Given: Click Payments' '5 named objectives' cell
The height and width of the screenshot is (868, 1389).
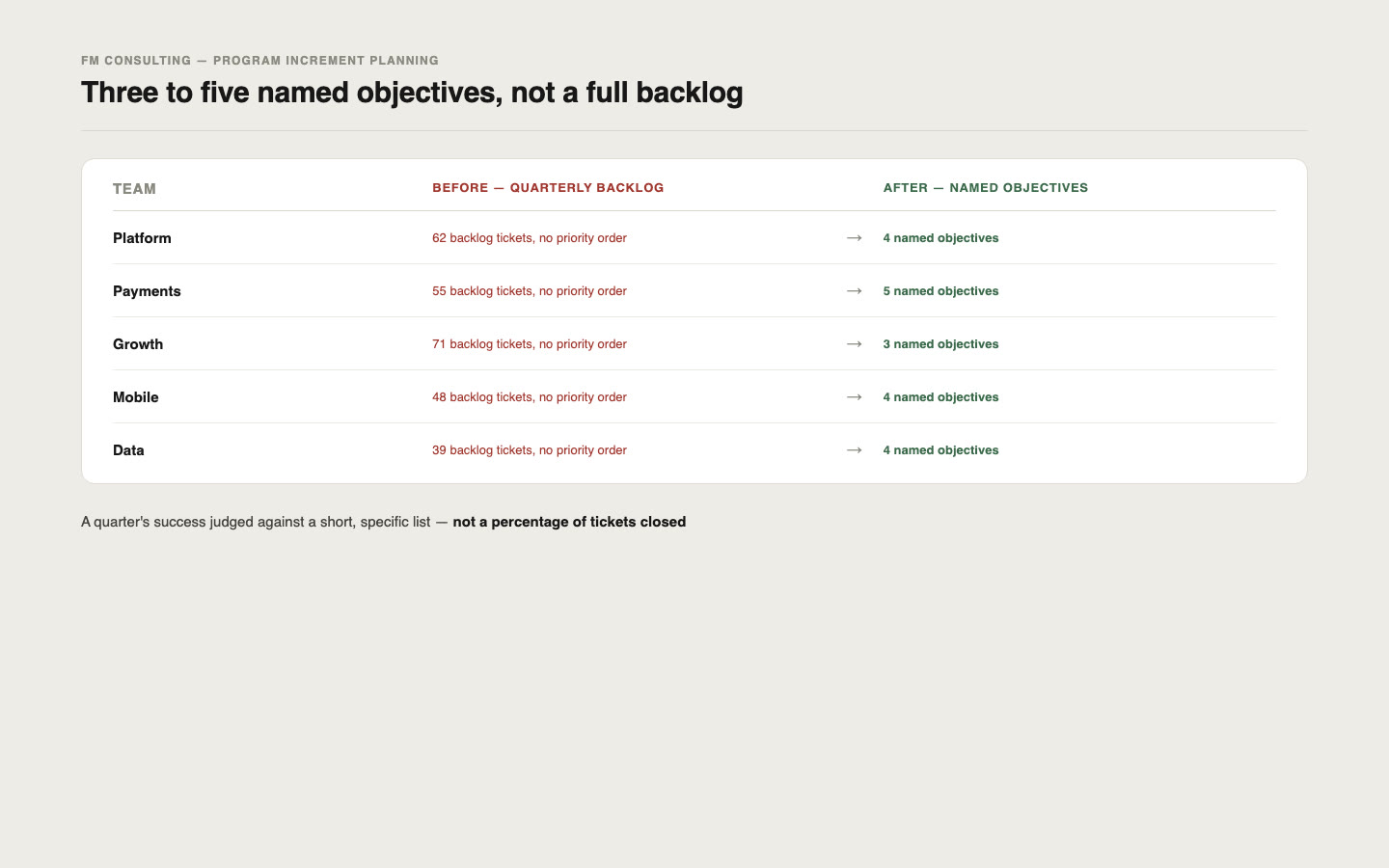Looking at the screenshot, I should pos(941,291).
